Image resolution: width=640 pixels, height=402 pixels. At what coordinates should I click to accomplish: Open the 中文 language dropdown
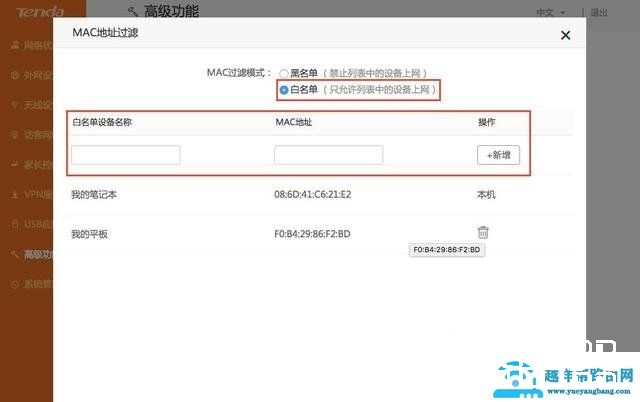tap(551, 13)
